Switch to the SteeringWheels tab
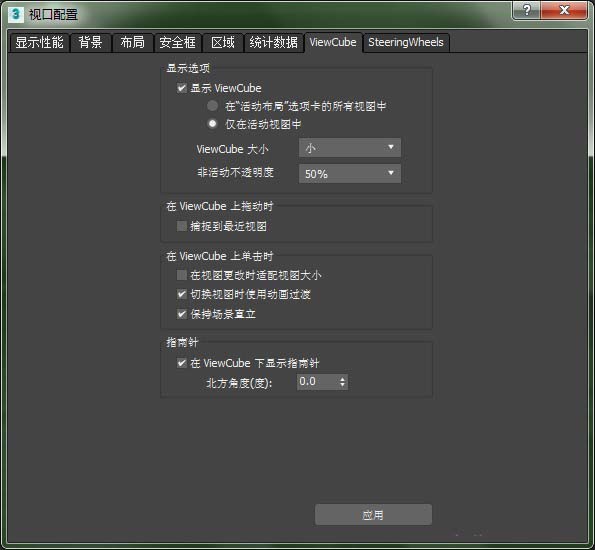This screenshot has height=550, width=595. point(406,42)
